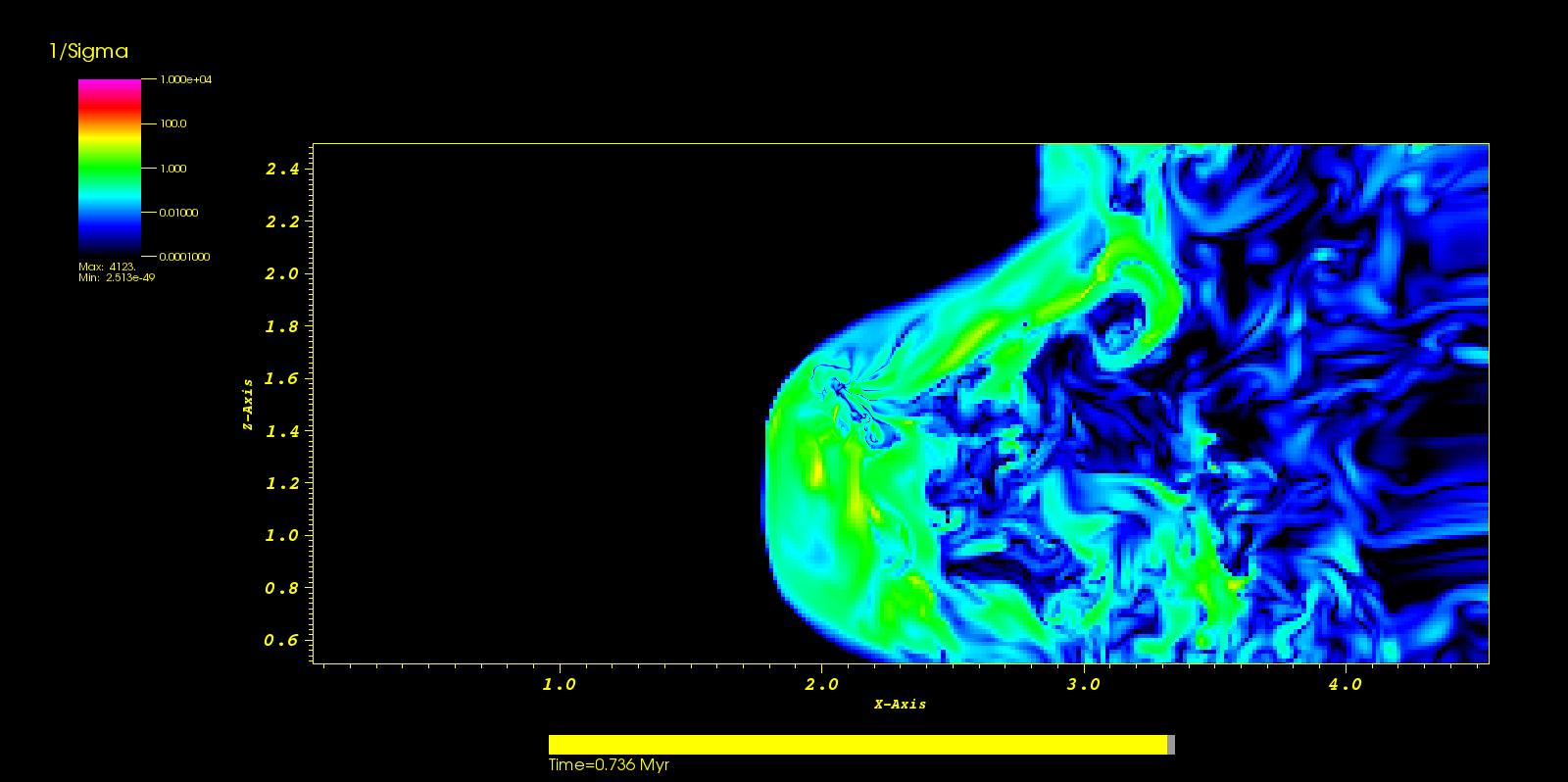Screen dimensions: 1568x782
Task: Select the 0.0001000 color bar label
Action: [184, 257]
